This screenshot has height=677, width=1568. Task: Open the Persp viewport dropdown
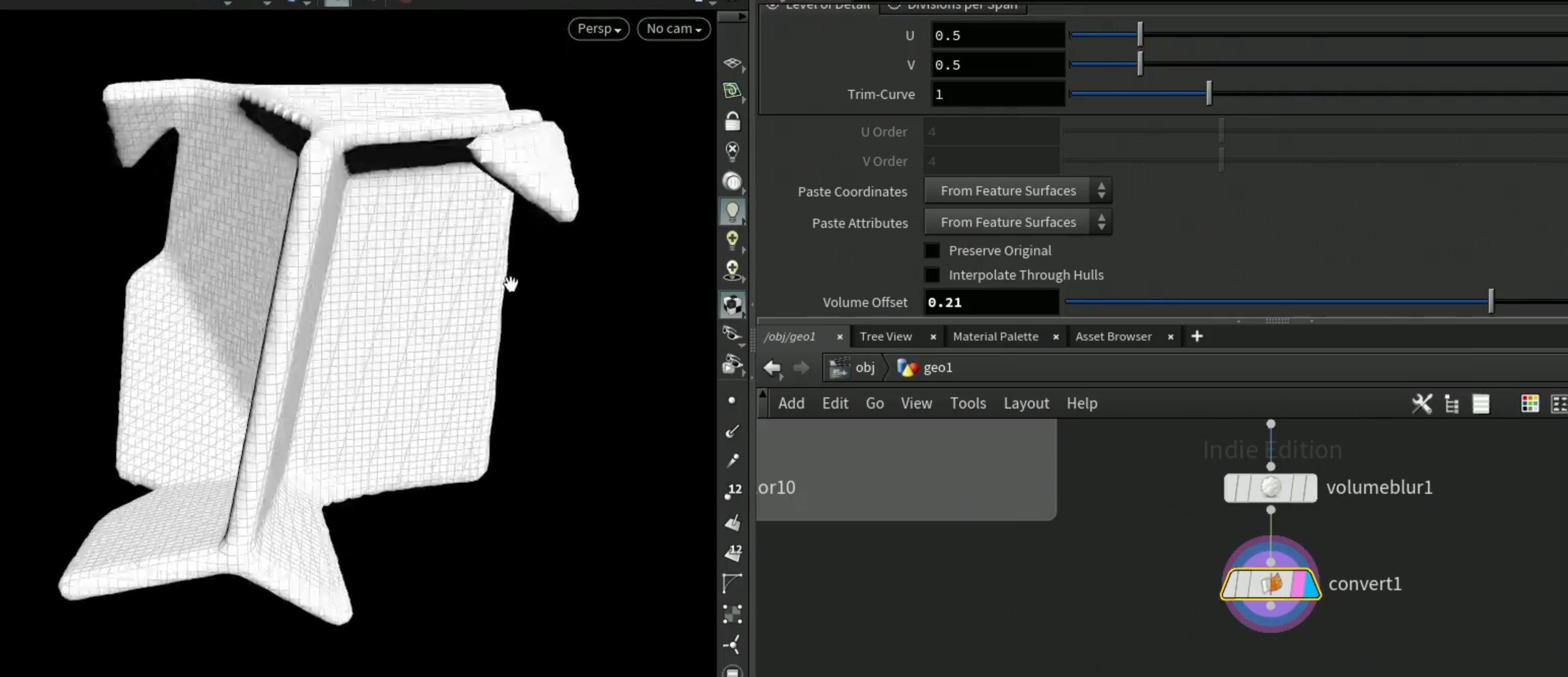pos(599,28)
